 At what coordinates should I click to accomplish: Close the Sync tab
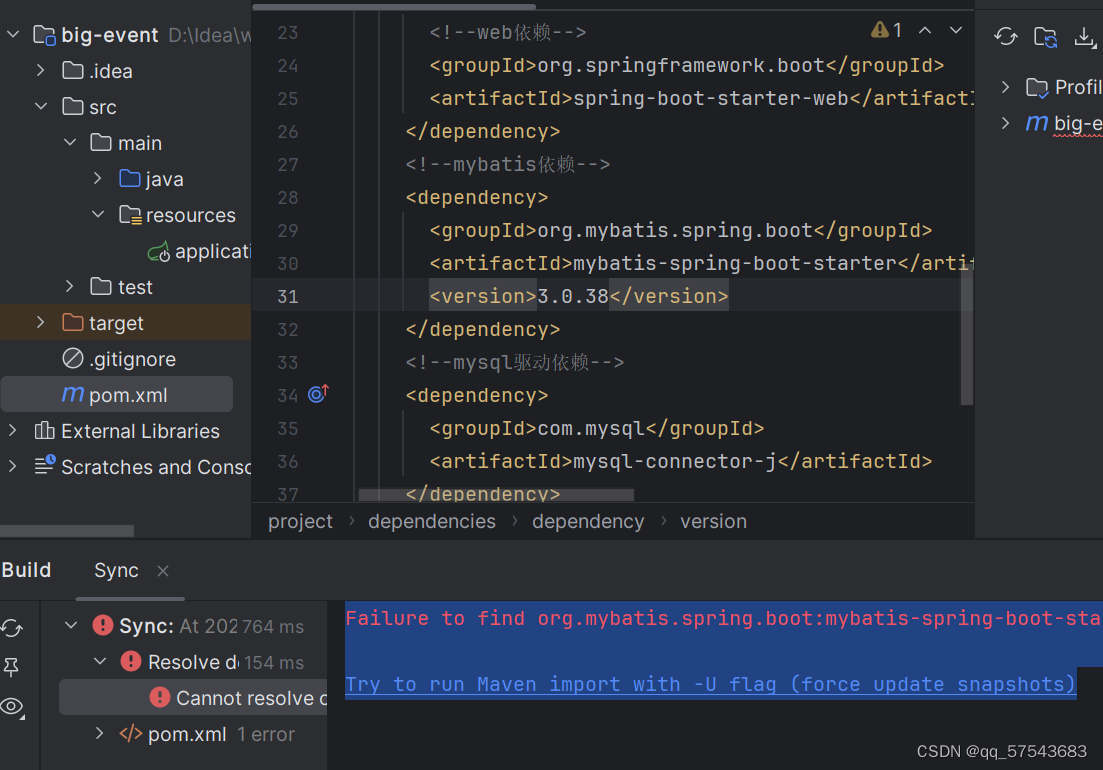(163, 571)
